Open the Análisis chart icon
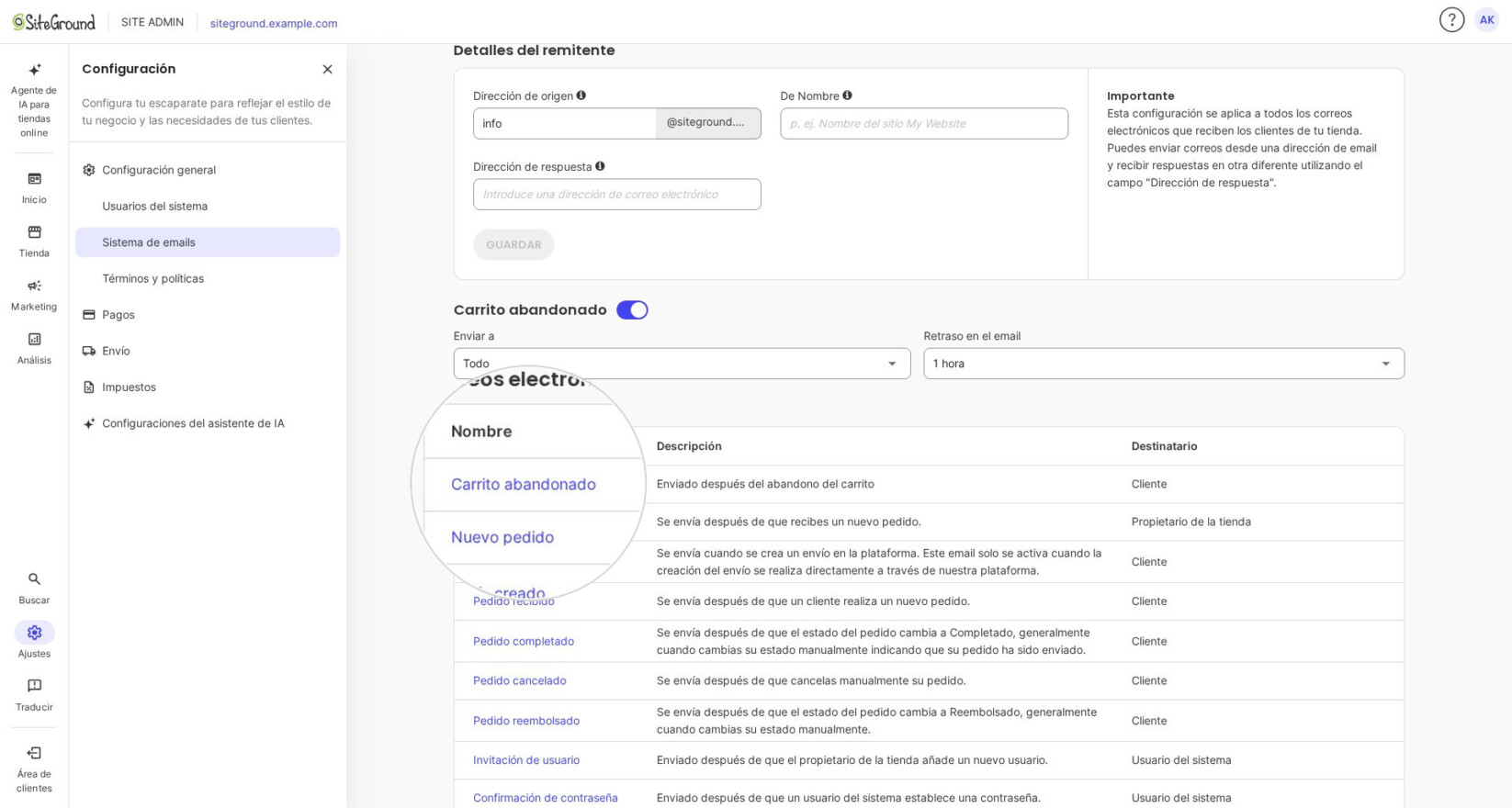The width and height of the screenshot is (1512, 808). coord(34,340)
